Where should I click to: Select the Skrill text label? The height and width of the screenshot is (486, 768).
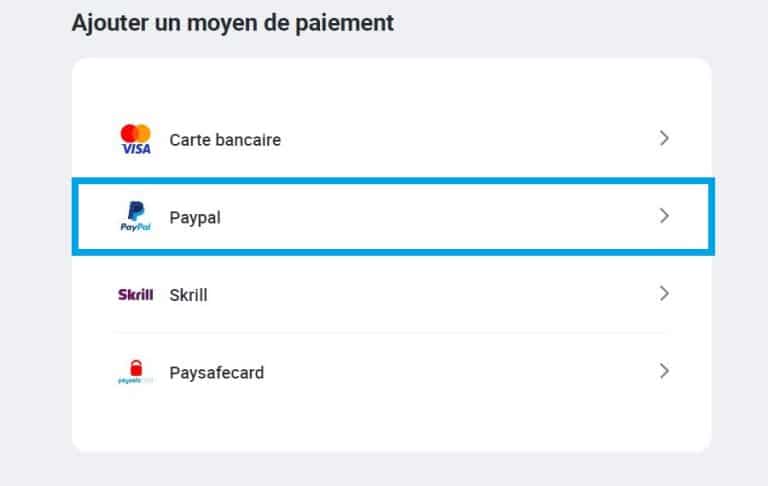click(x=189, y=295)
